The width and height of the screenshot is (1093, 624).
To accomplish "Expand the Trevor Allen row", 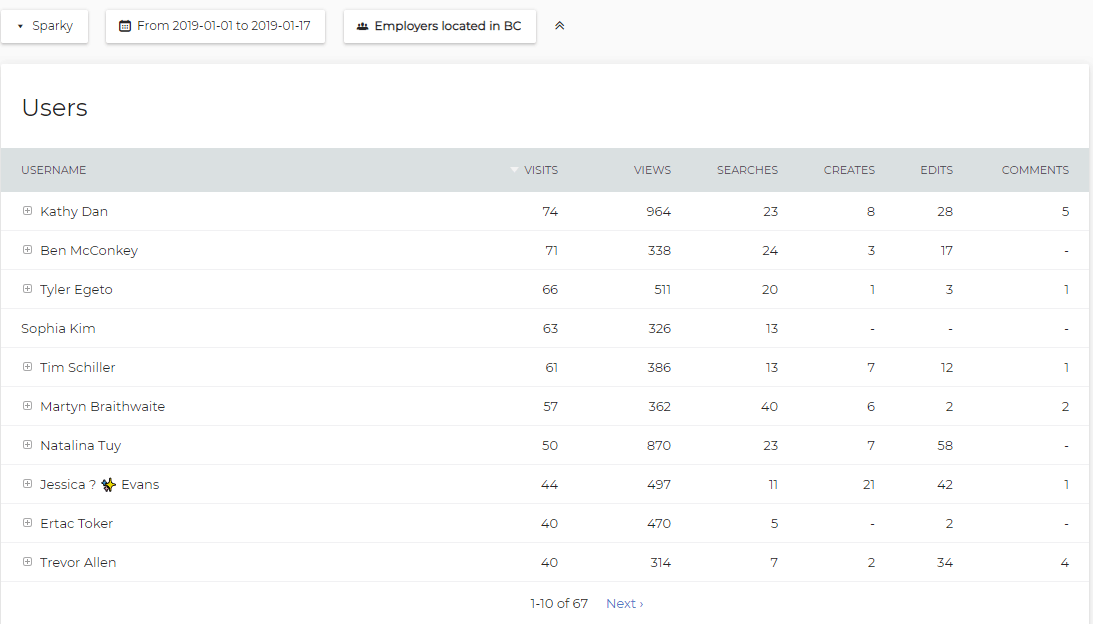I will (x=27, y=562).
